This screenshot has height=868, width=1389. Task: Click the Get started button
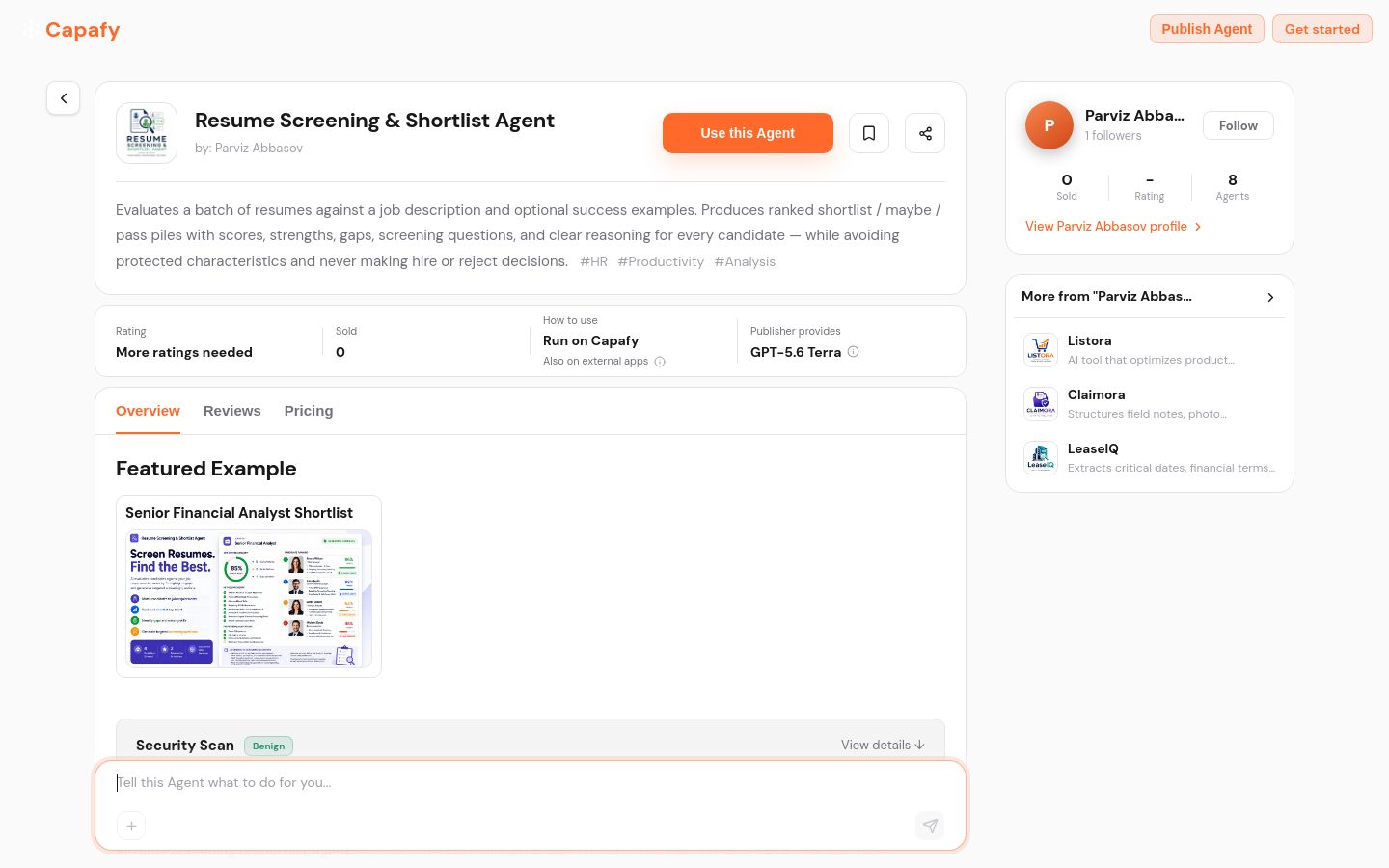tap(1322, 29)
